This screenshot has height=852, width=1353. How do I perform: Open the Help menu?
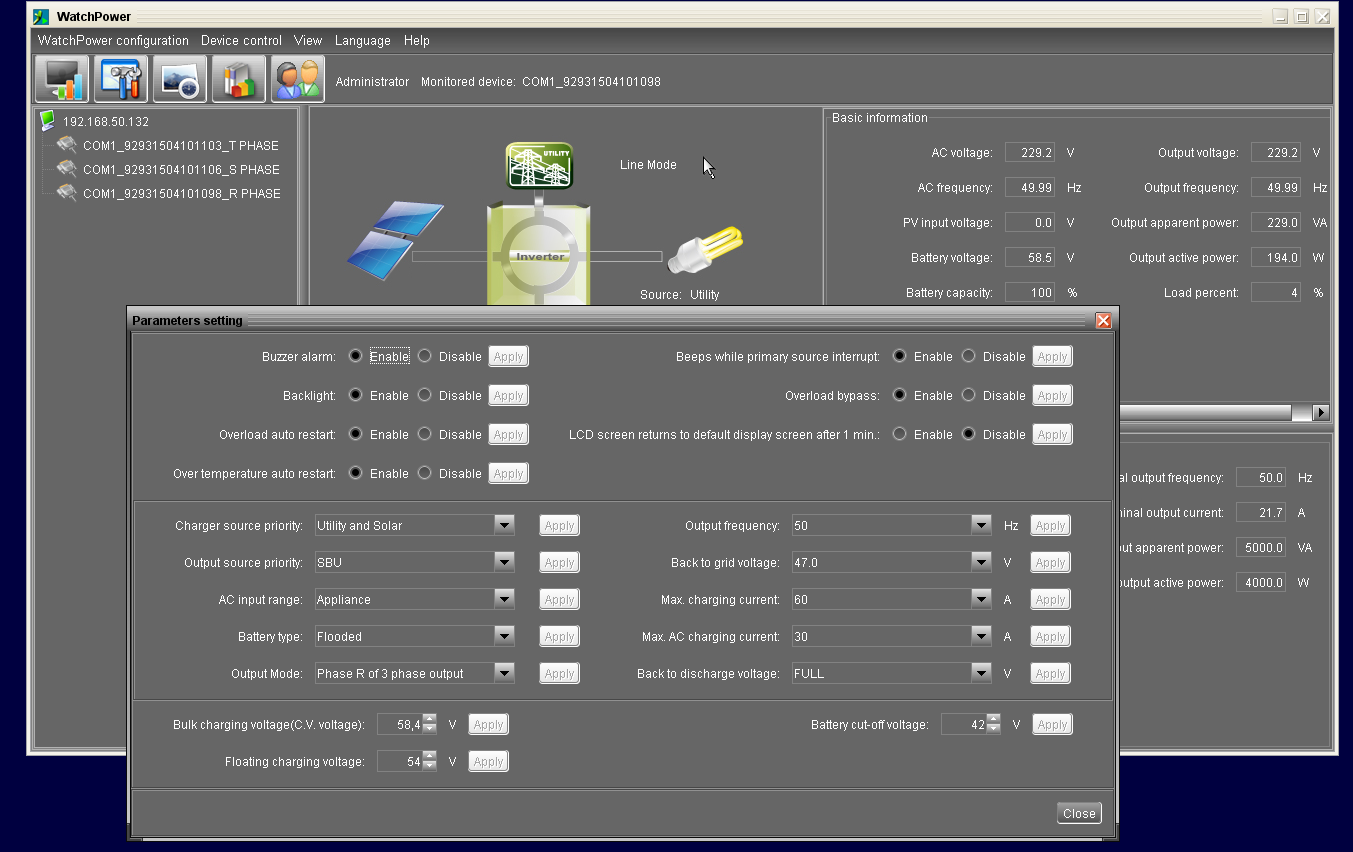[417, 41]
